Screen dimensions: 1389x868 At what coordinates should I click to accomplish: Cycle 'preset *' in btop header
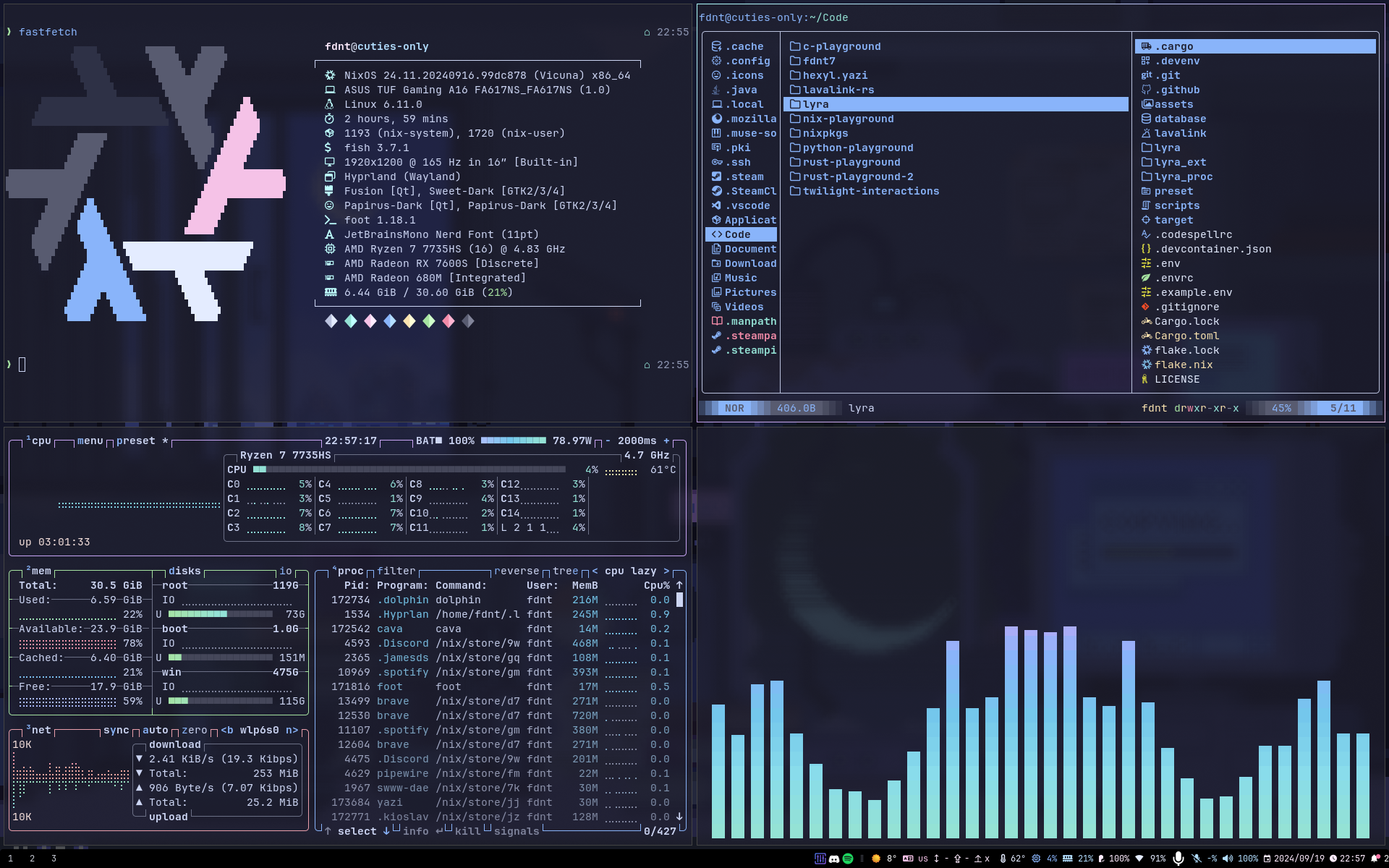click(142, 441)
